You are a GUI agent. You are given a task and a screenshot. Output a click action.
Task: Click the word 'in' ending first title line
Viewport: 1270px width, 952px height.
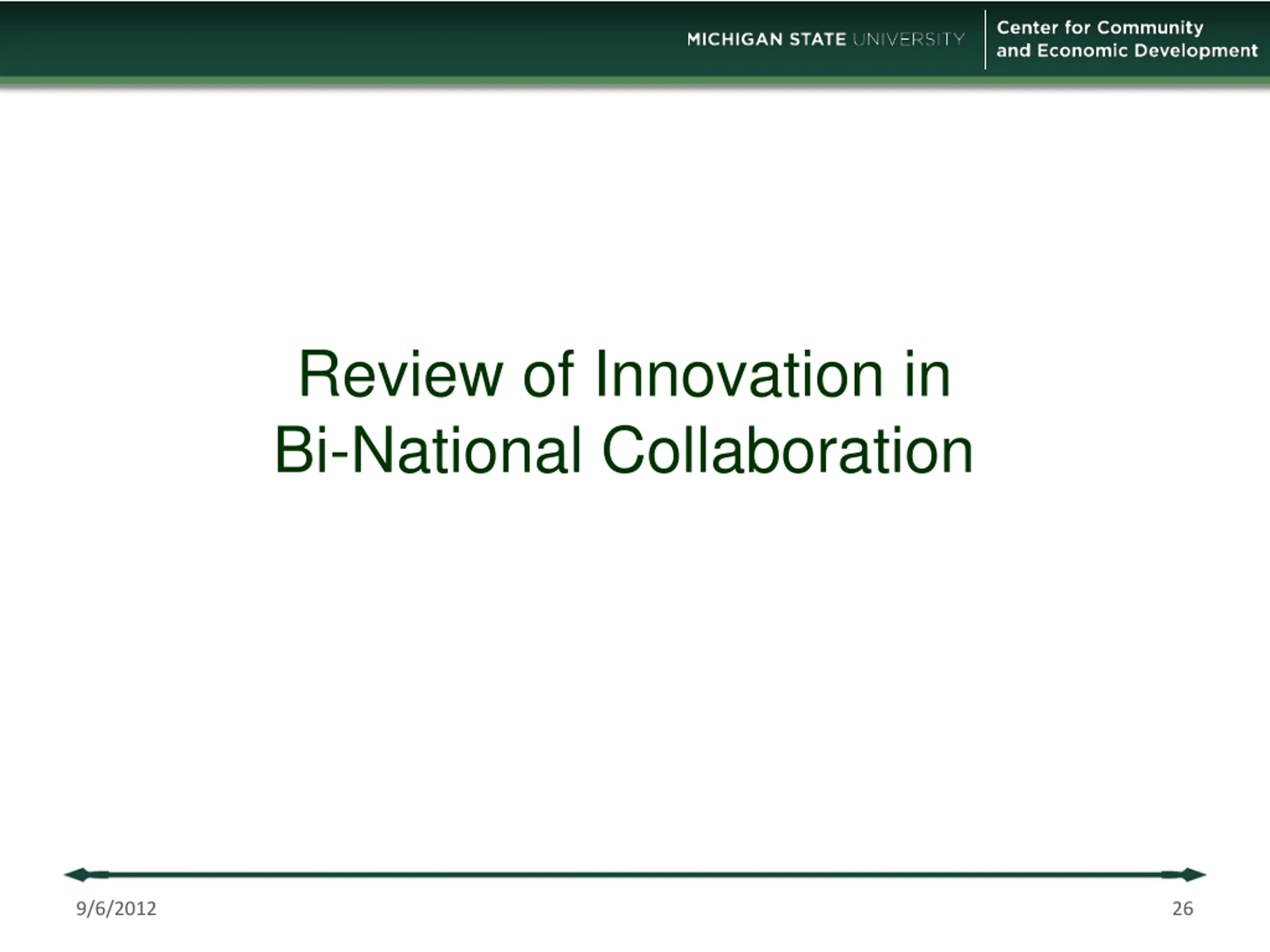click(x=927, y=375)
